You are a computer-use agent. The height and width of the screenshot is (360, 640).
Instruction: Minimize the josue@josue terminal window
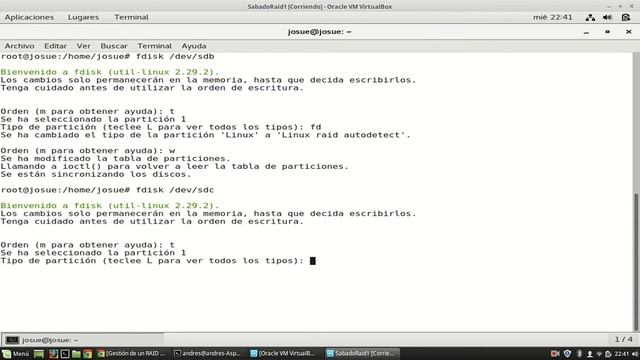[587, 32]
